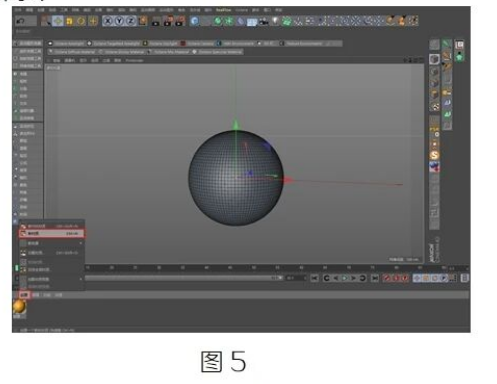497x384 pixels.
Task: Click the timeline layout icon at far right
Action: tap(465, 278)
